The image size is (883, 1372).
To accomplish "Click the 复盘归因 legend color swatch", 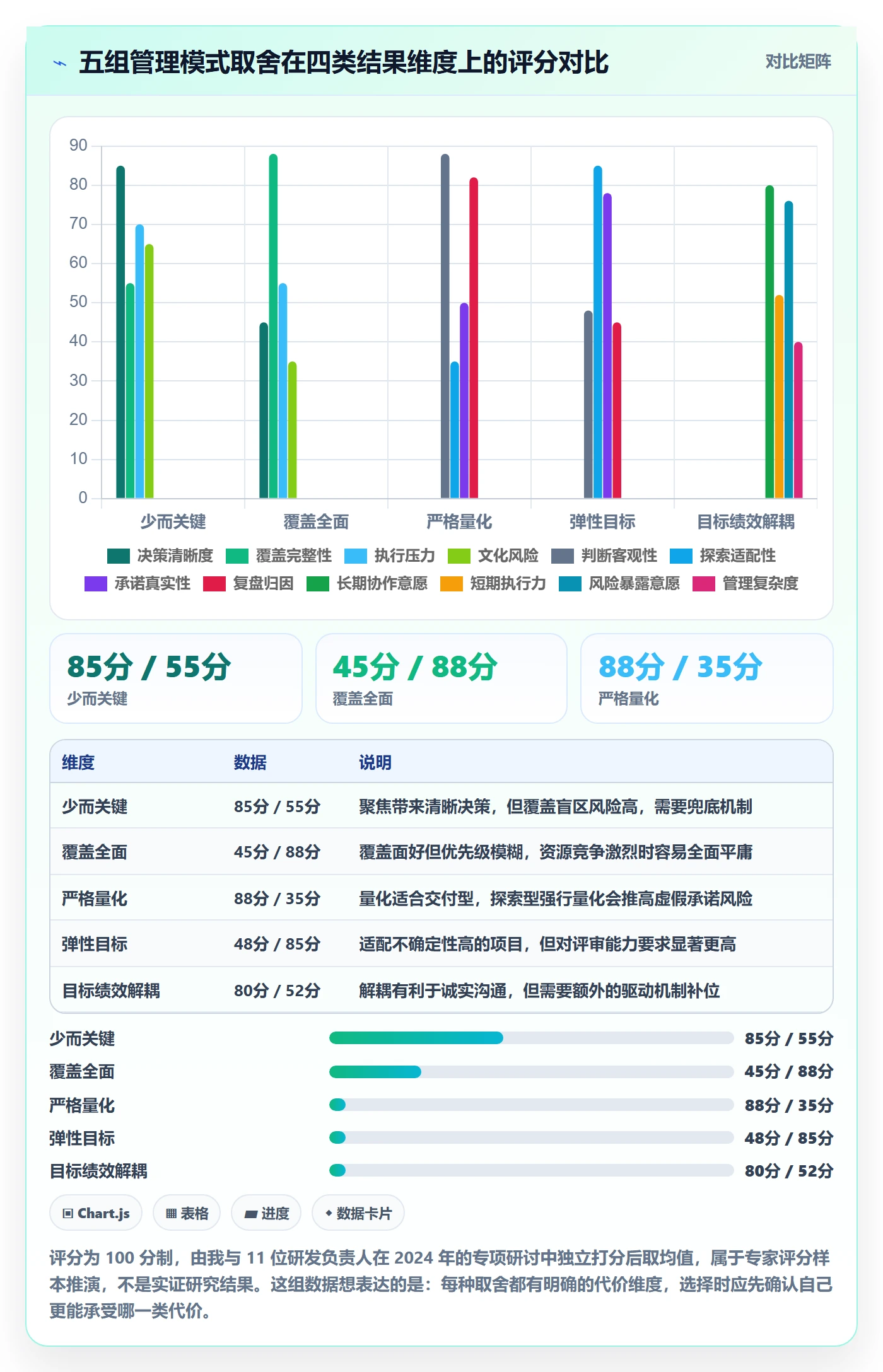I will click(214, 584).
